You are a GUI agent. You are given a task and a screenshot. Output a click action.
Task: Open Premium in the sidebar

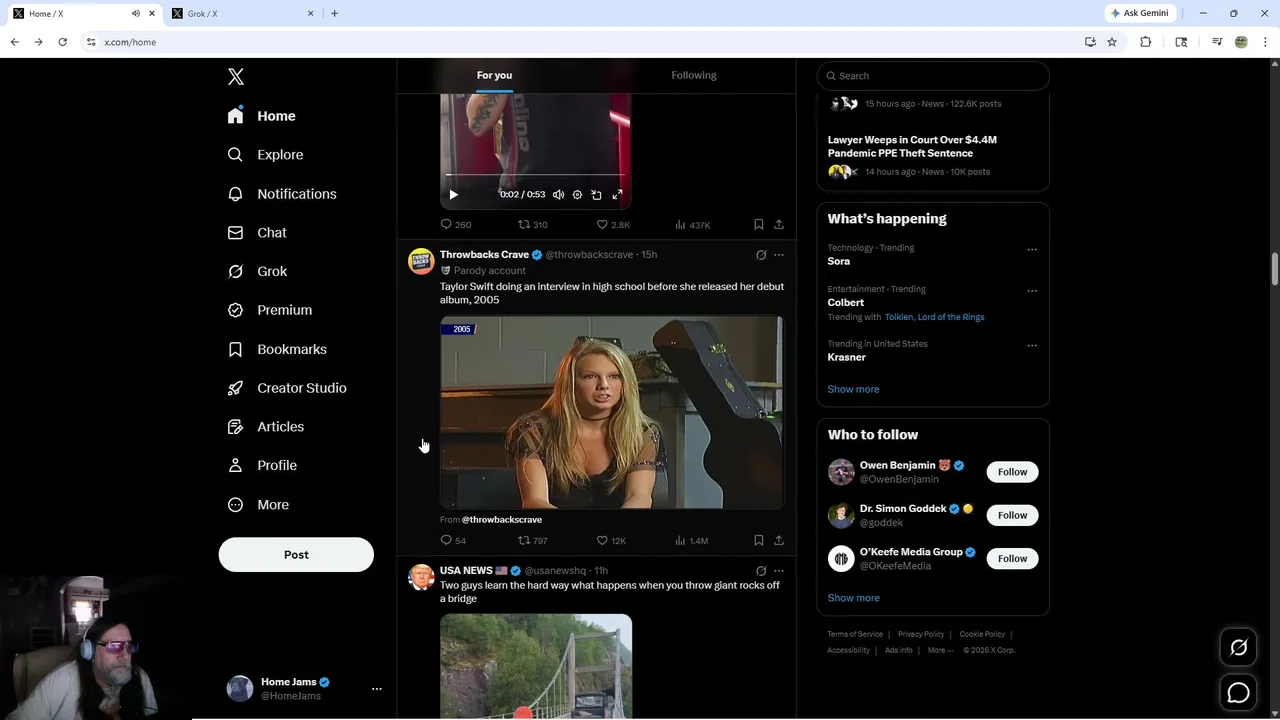coord(270,310)
